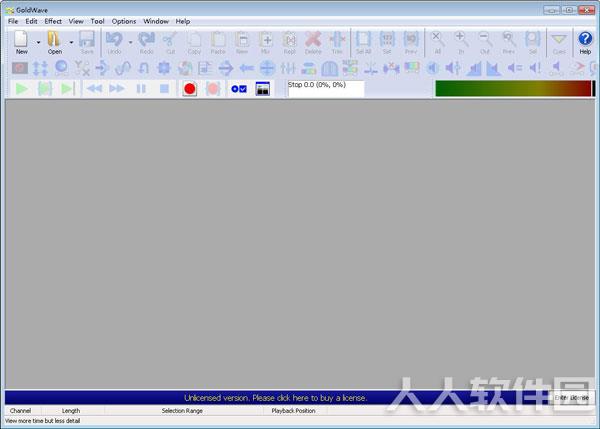The width and height of the screenshot is (600, 429).
Task: Click the Save floppy disk icon
Action: click(x=87, y=42)
